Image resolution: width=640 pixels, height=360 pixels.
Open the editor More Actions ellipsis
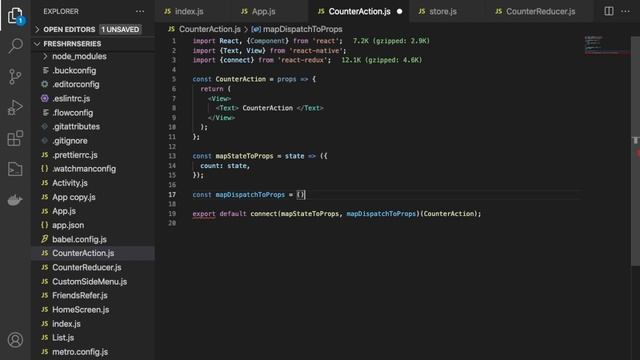[625, 11]
